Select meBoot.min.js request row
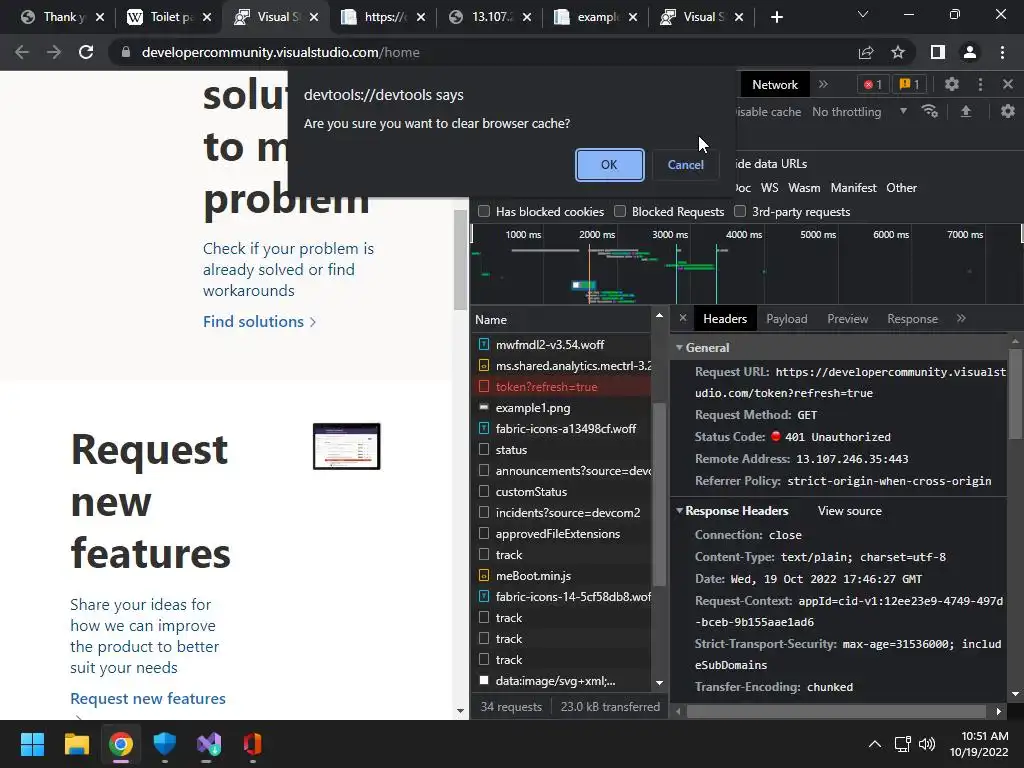 click(x=562, y=575)
